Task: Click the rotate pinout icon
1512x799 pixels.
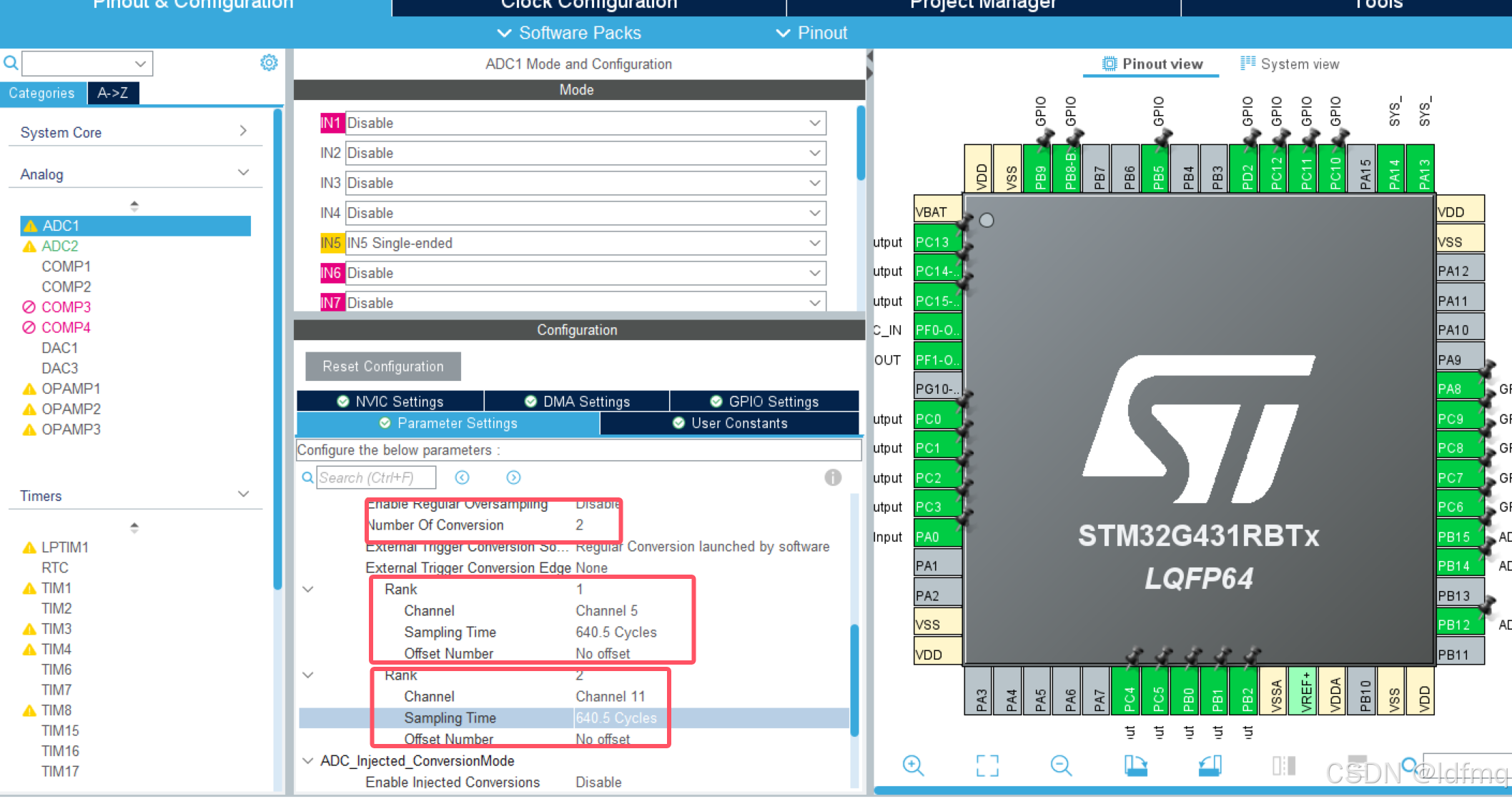Action: pyautogui.click(x=1135, y=765)
